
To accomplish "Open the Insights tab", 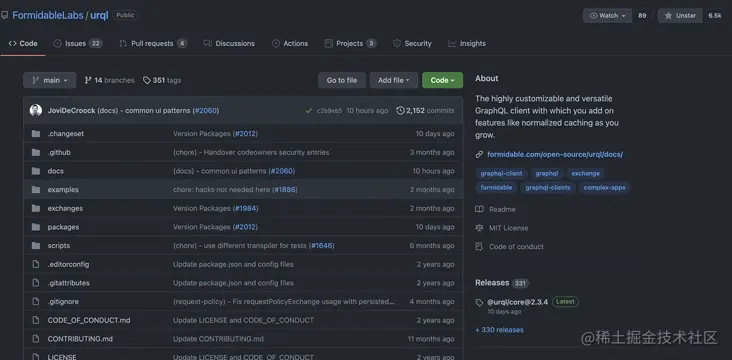I will coord(467,43).
